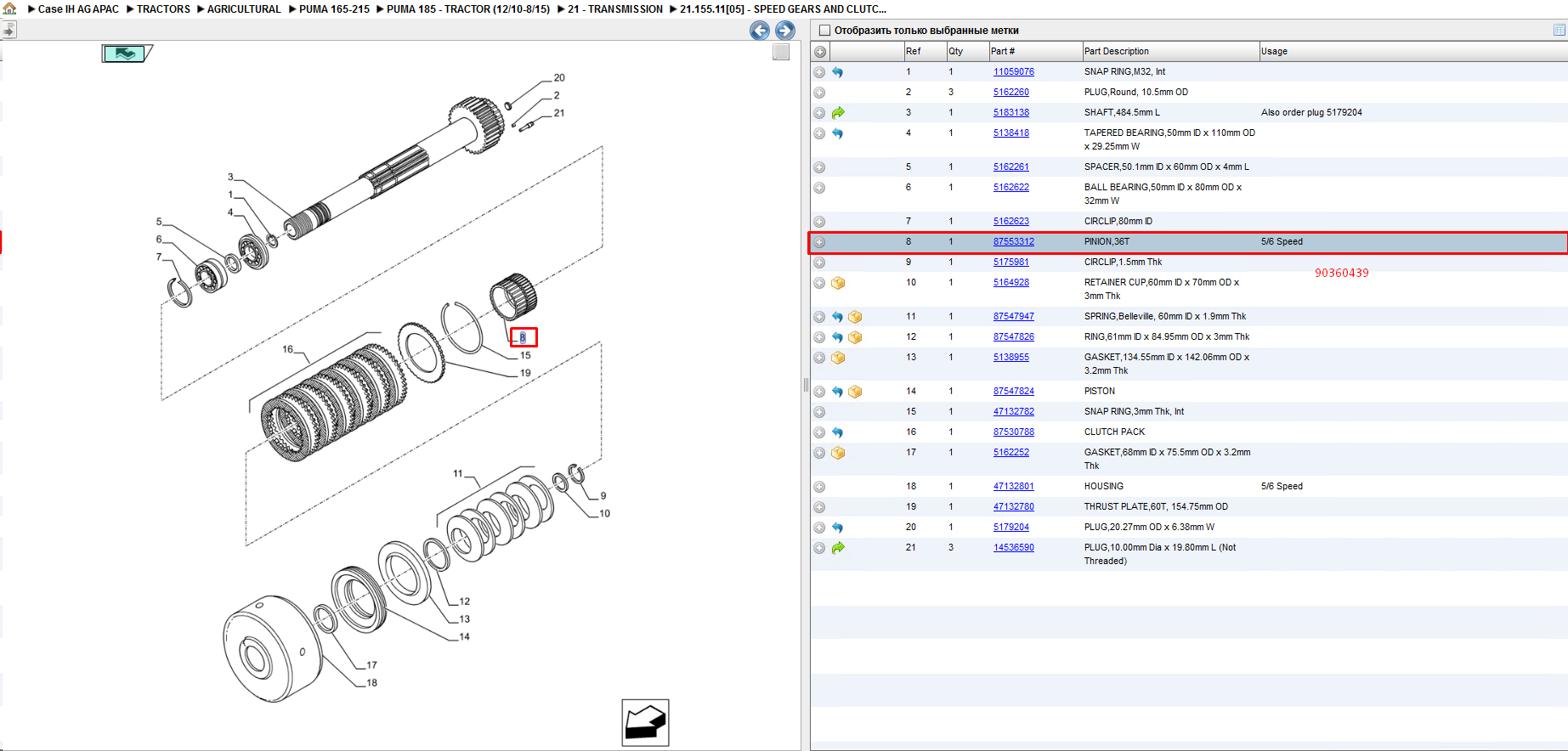1568x751 pixels.
Task: Toggle the 'Отобразить только выбранные метки' checkbox
Action: pyautogui.click(x=824, y=31)
